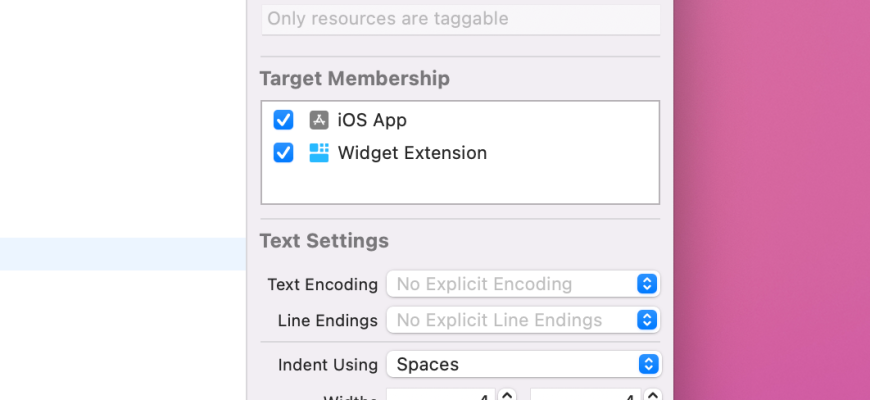The width and height of the screenshot is (870, 400).
Task: Click the left width field's stepper
Action: coord(507,396)
